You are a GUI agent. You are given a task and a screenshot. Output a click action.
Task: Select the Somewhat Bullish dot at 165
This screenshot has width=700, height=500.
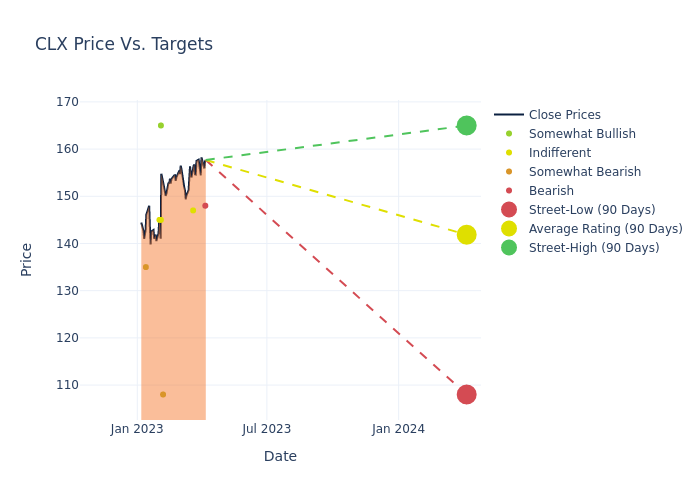tap(160, 125)
